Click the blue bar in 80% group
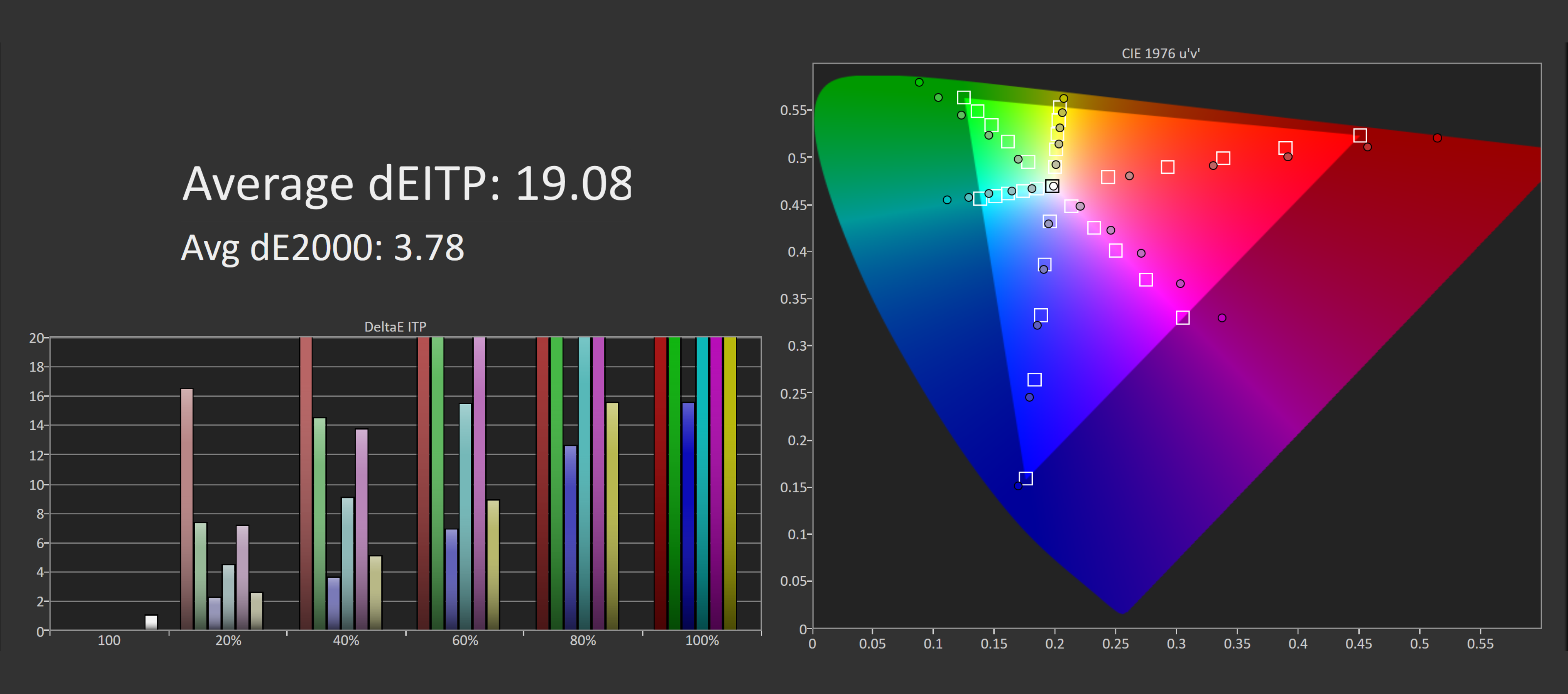 570,537
